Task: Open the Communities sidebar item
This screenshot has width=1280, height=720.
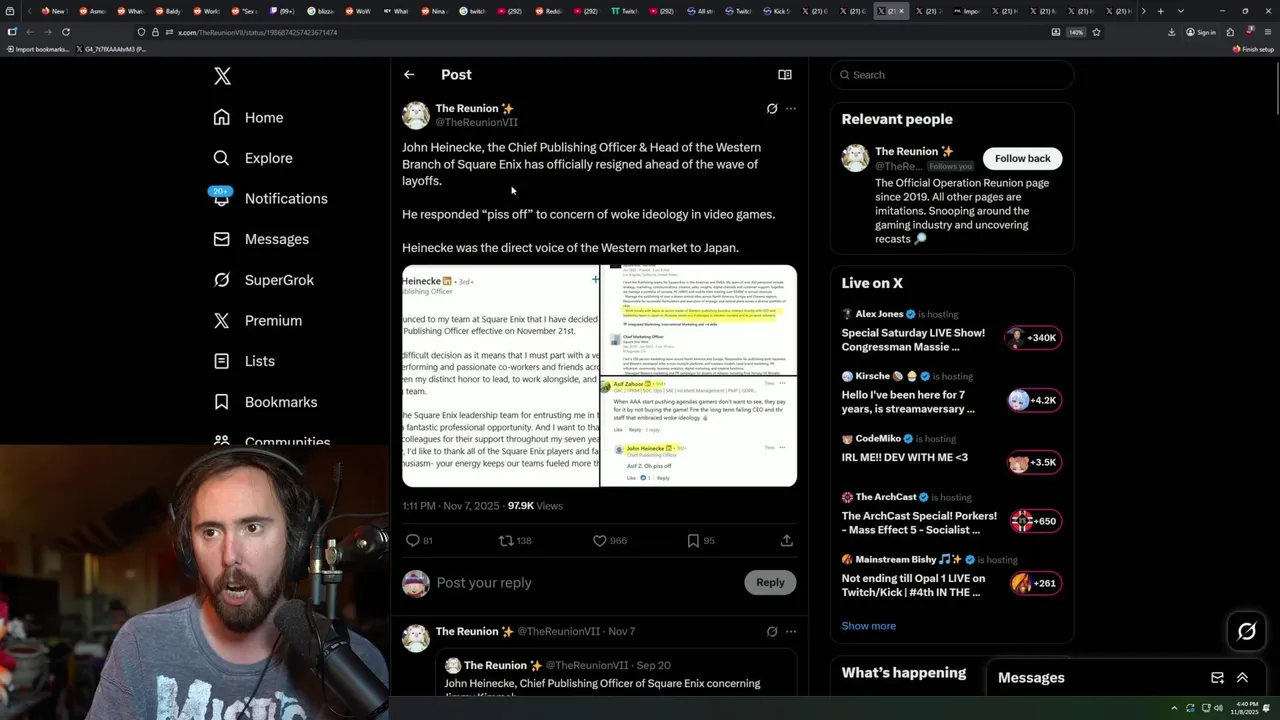Action: [x=271, y=442]
